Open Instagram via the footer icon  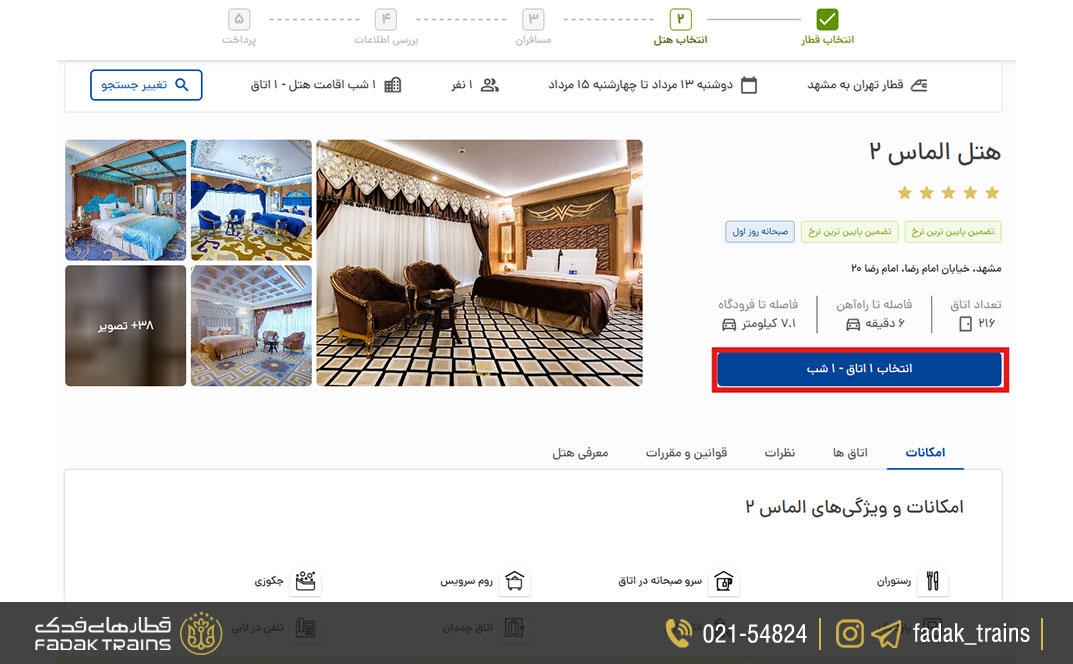point(849,633)
